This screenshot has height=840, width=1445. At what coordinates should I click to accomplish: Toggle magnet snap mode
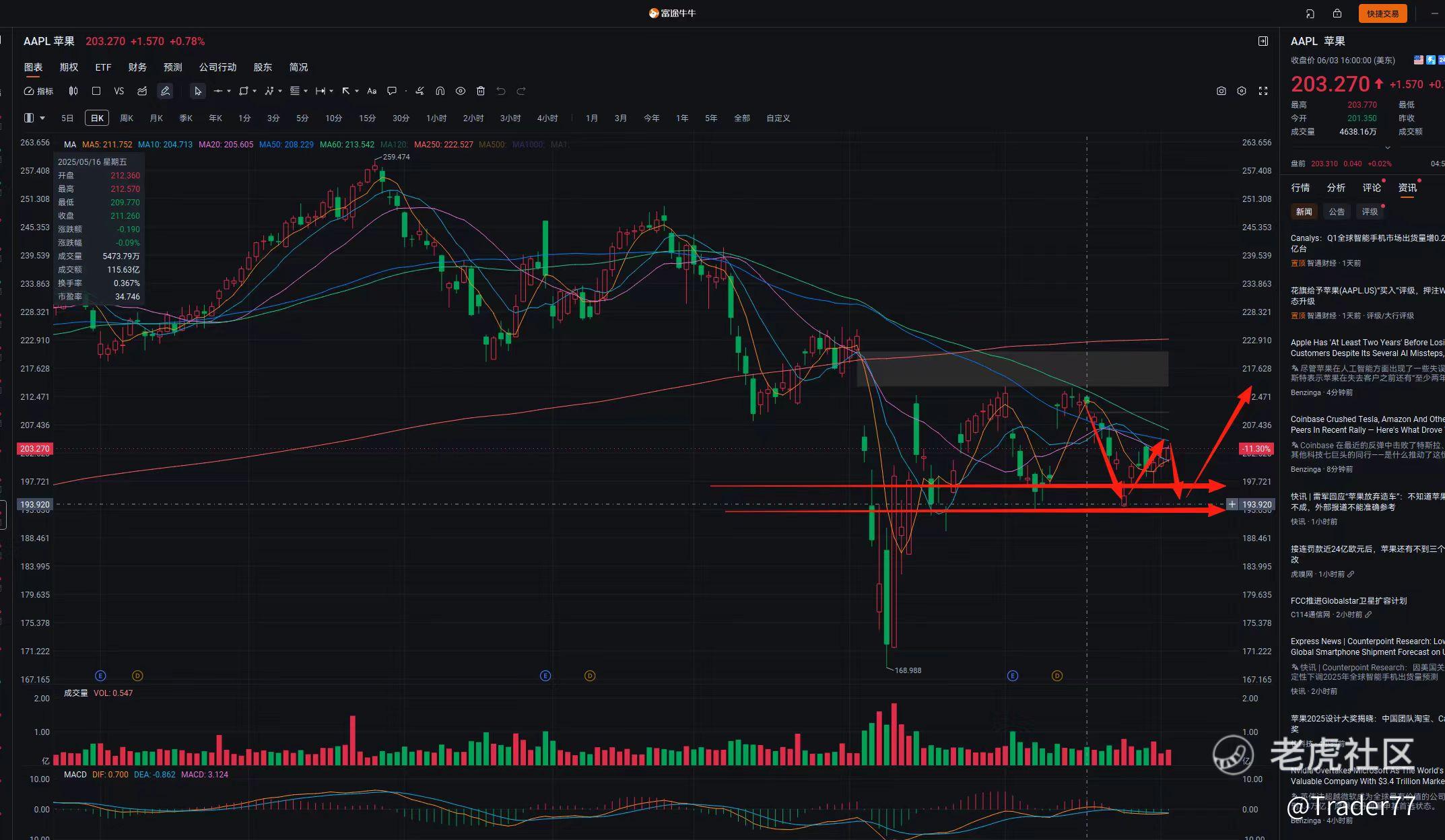click(440, 91)
